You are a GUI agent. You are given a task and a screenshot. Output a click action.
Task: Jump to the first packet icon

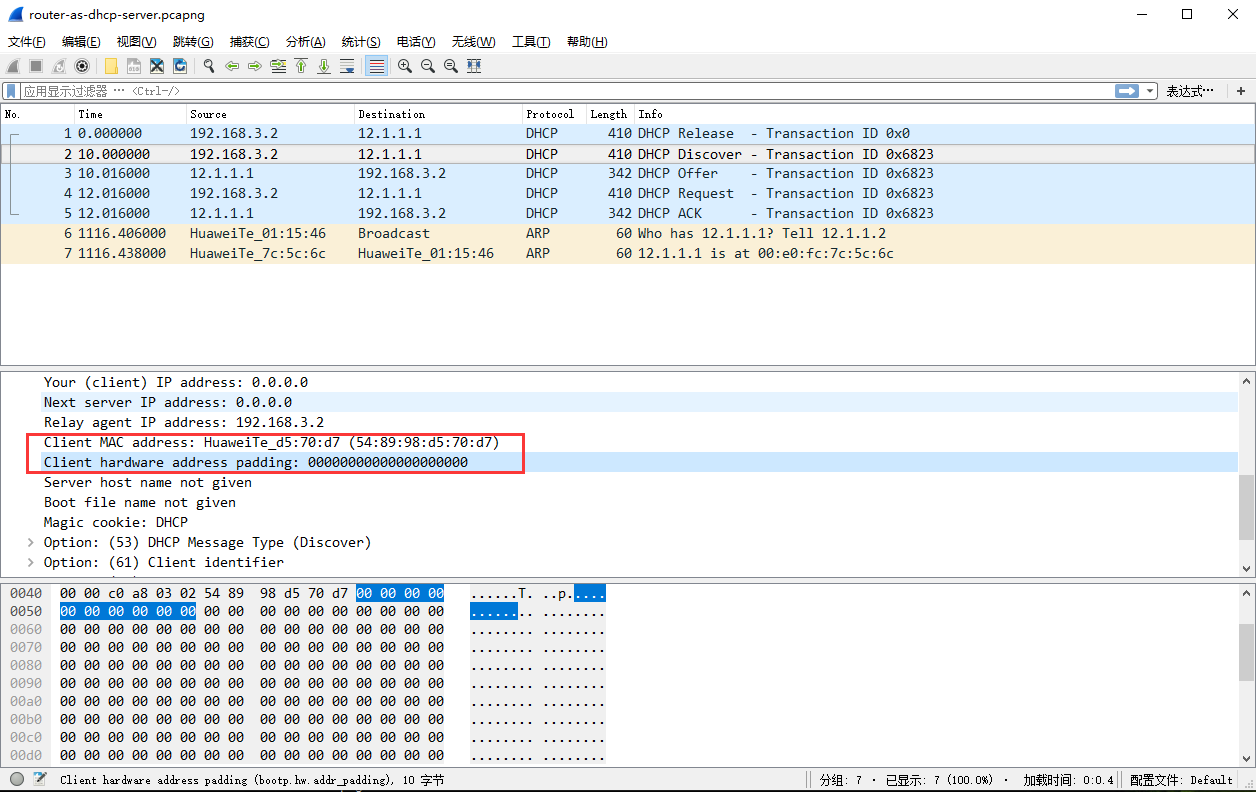click(x=300, y=66)
